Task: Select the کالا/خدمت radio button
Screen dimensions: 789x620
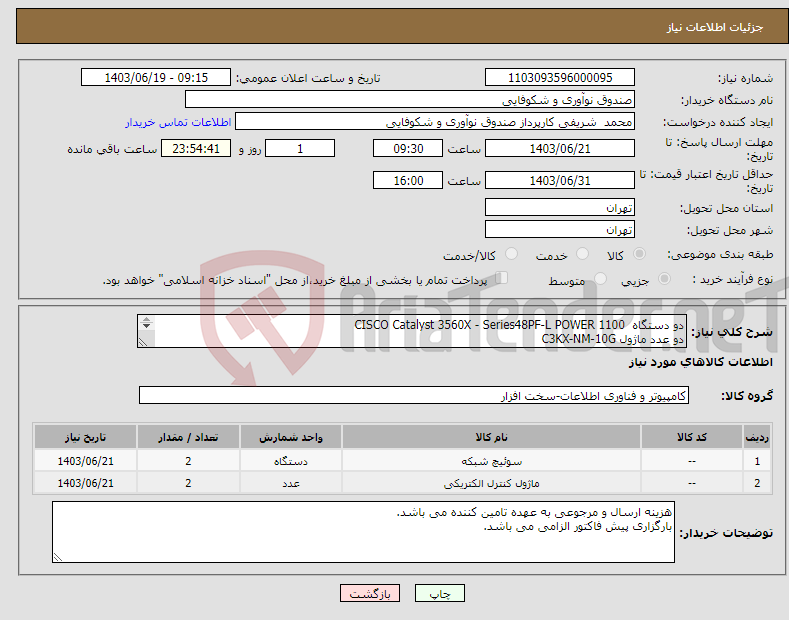Action: [x=511, y=254]
